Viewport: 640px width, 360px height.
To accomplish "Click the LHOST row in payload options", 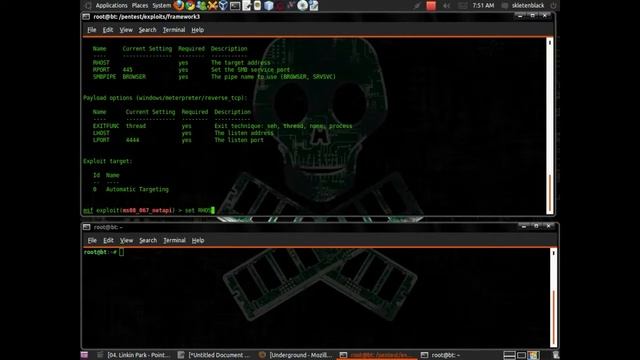I will [x=183, y=133].
